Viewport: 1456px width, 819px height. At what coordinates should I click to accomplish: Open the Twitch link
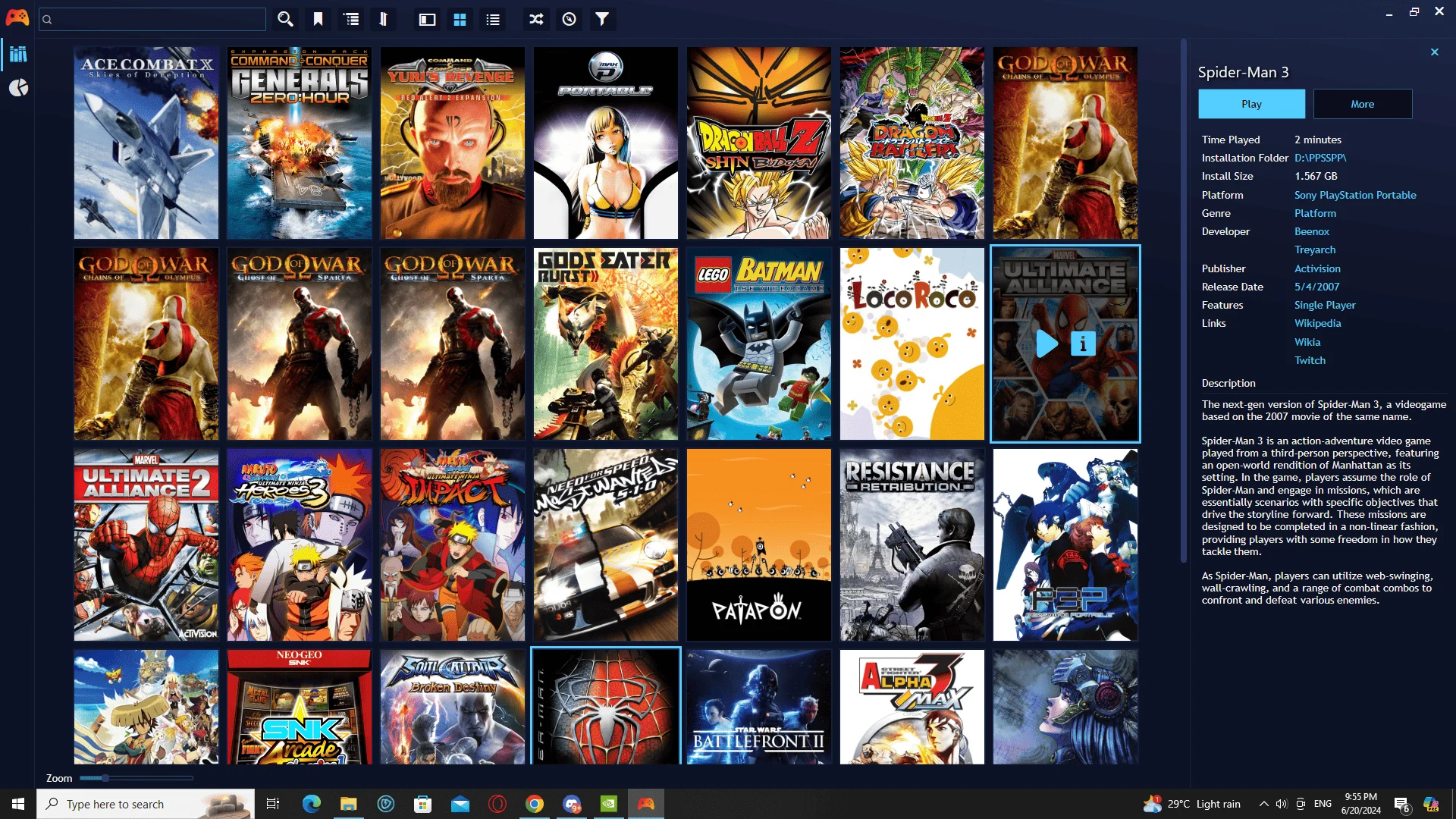(1310, 360)
